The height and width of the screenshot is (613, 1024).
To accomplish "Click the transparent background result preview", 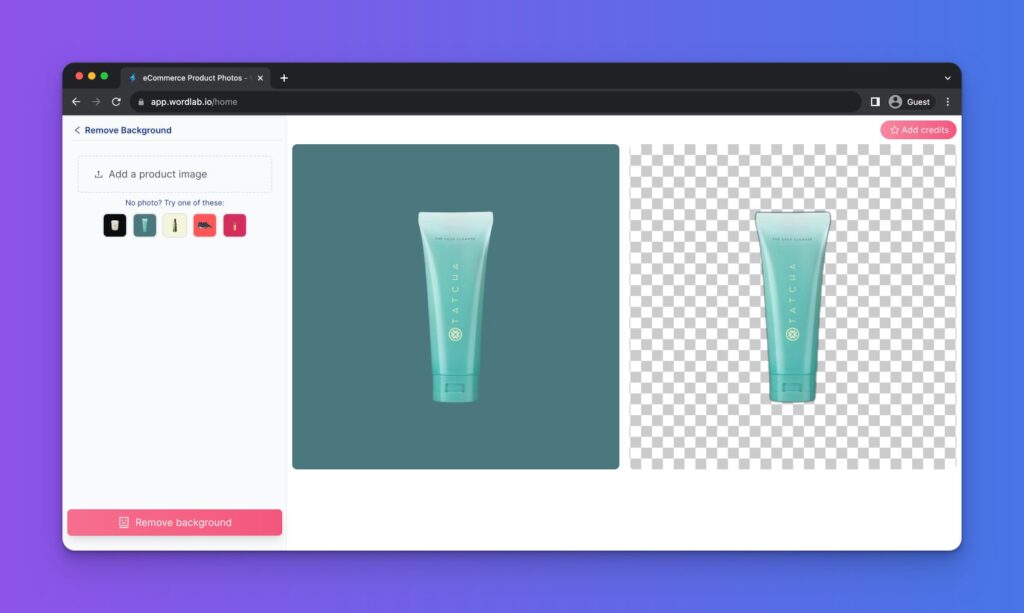I will [x=791, y=305].
